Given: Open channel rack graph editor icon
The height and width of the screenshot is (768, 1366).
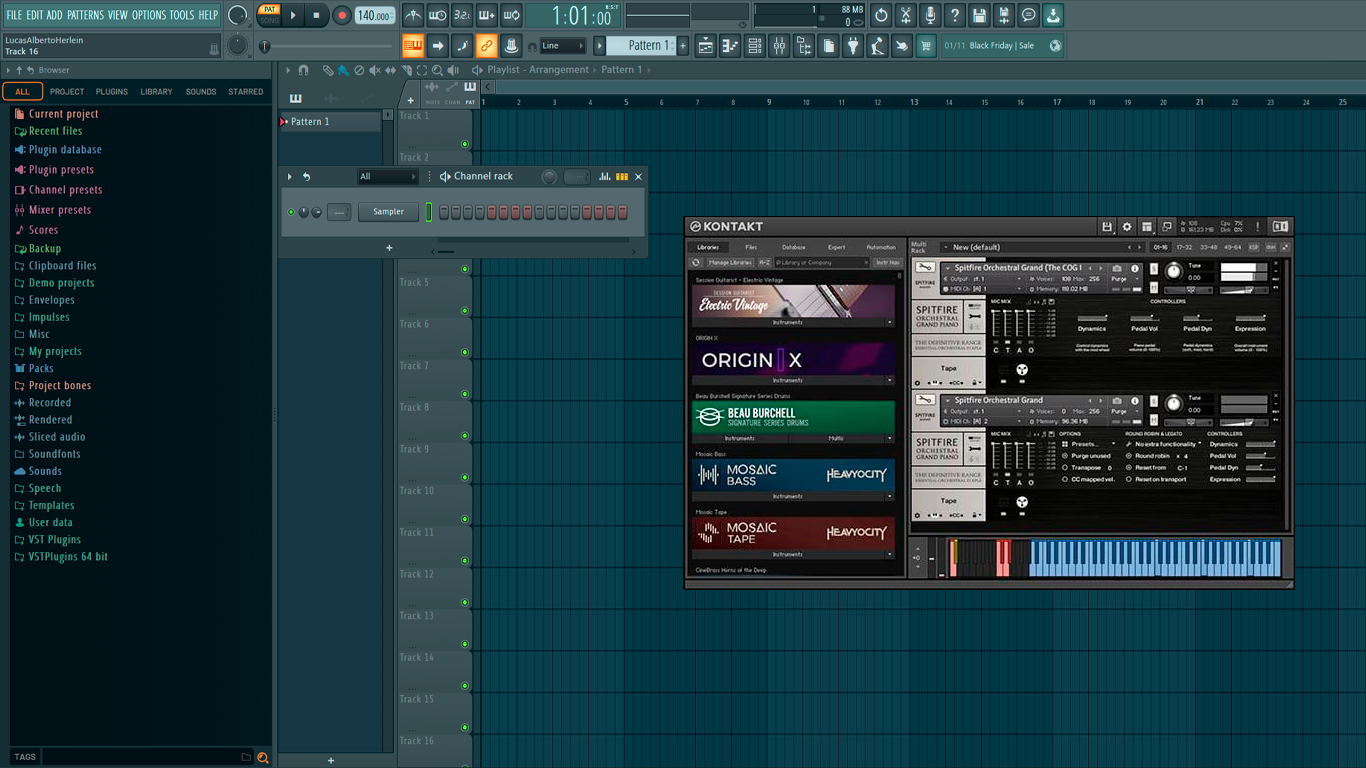Looking at the screenshot, I should click(x=605, y=177).
